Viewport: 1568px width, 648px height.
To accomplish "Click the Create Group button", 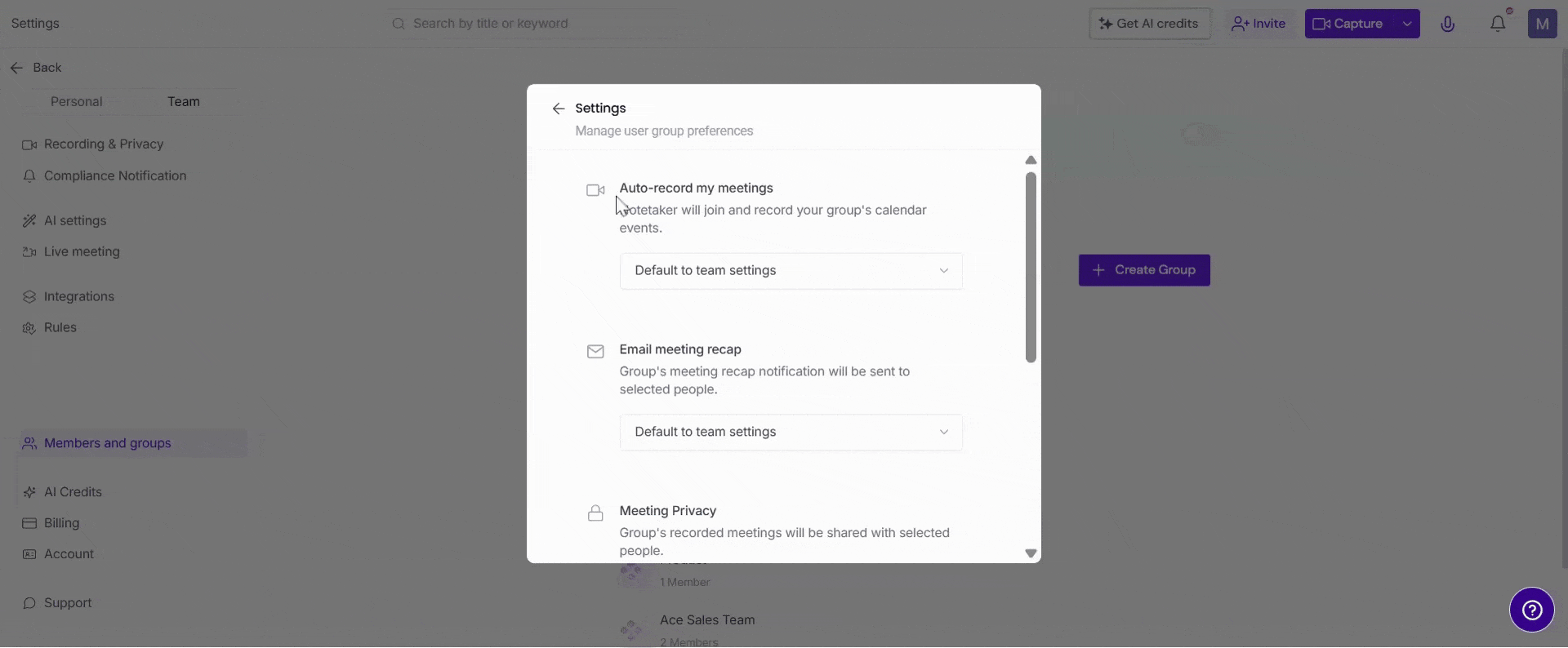I will click(x=1144, y=270).
